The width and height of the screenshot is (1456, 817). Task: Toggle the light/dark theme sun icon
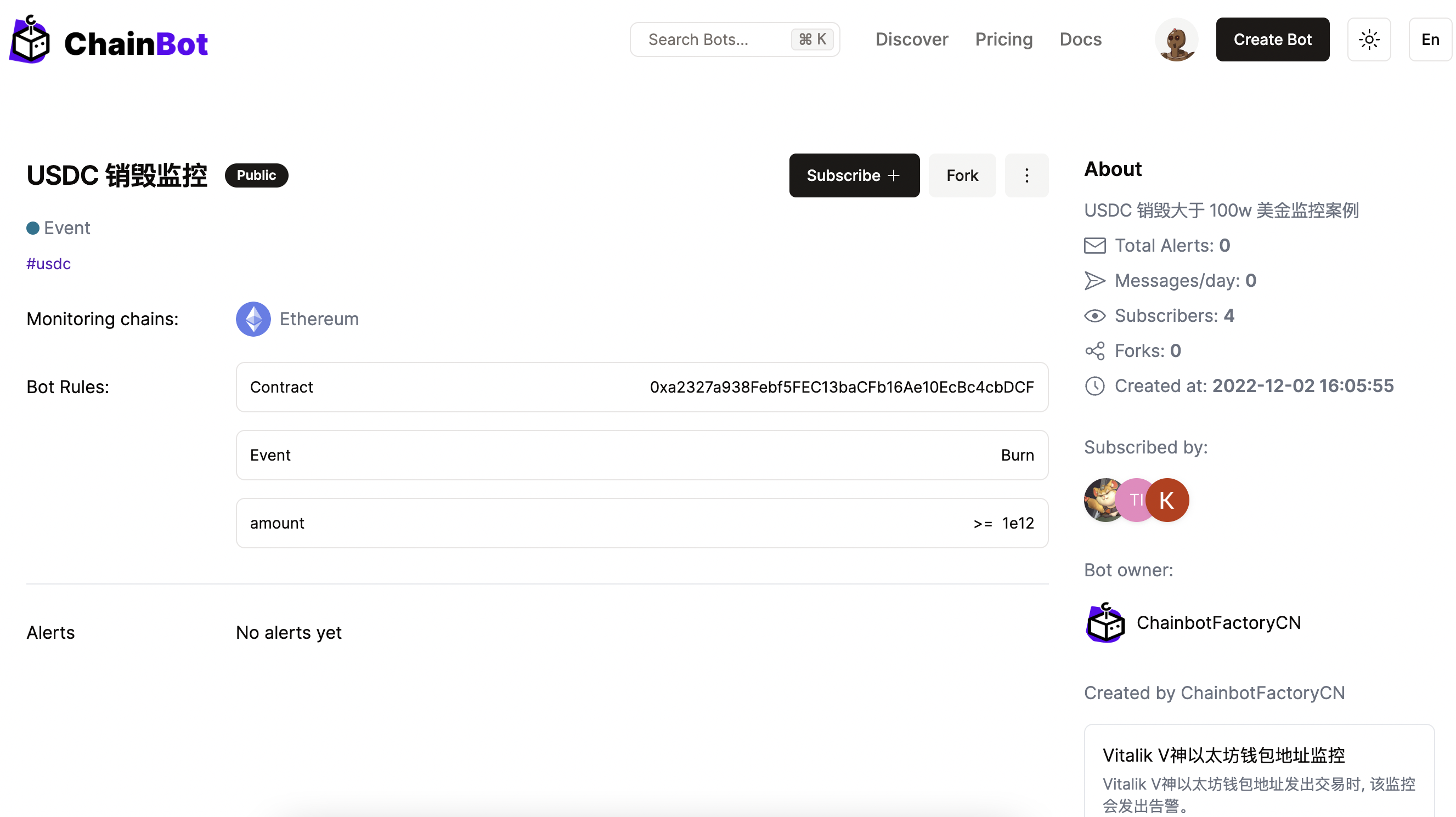click(x=1368, y=39)
